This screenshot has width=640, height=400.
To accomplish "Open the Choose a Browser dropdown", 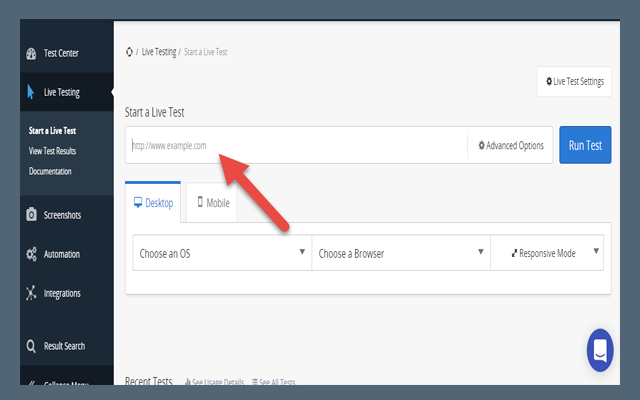I will pos(400,254).
